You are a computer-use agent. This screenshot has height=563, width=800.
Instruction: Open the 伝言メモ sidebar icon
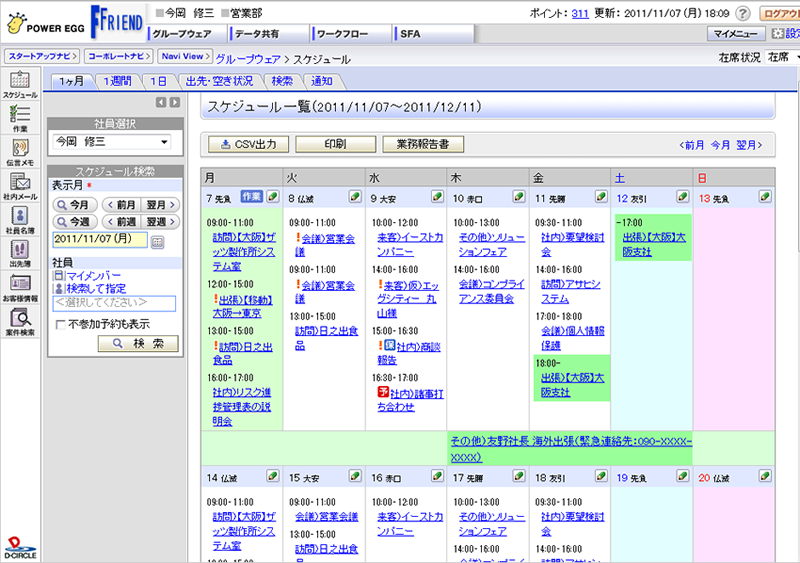(x=20, y=152)
